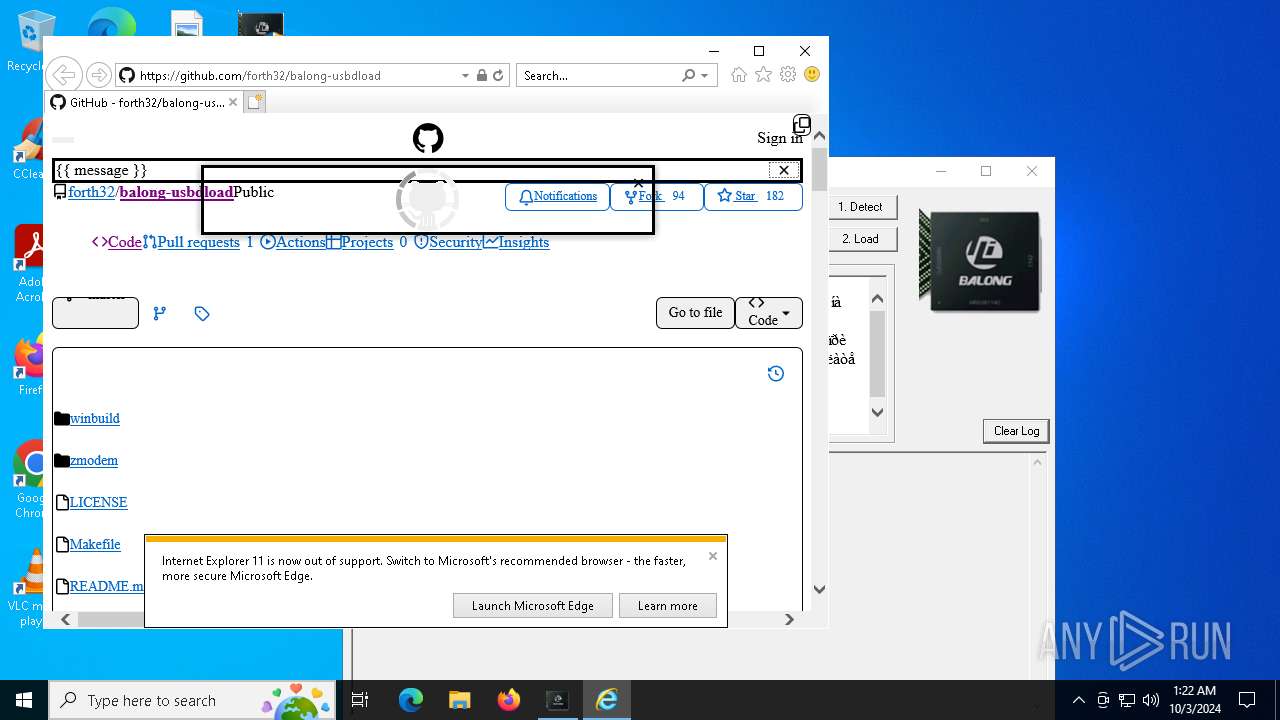The width and height of the screenshot is (1280, 720).
Task: Click the Learn more button
Action: point(668,605)
